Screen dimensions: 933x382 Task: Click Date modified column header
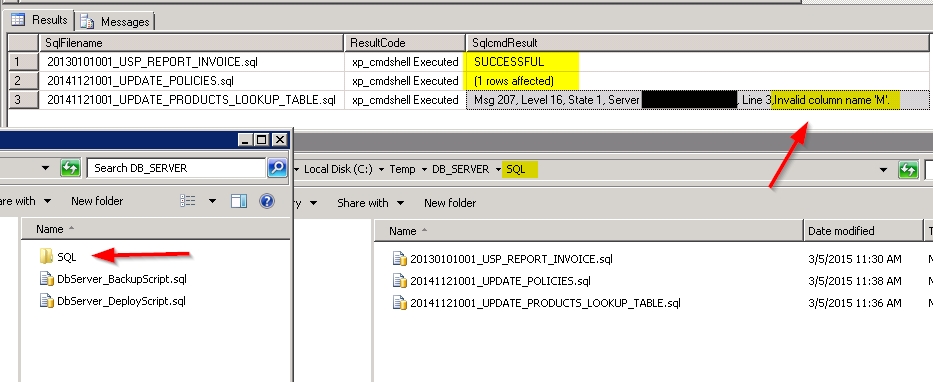click(863, 231)
